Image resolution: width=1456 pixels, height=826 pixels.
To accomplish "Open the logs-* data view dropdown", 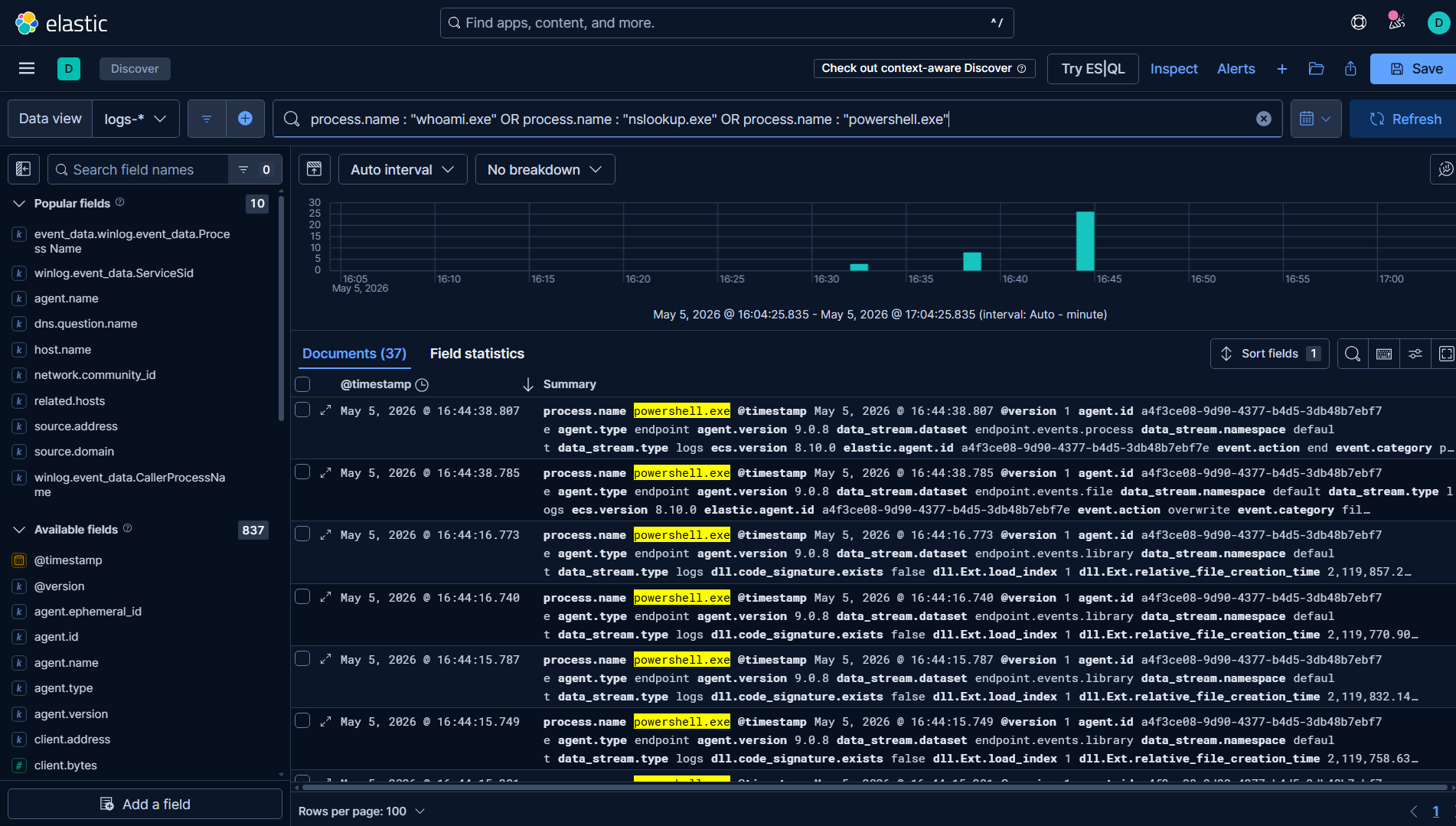I will tap(136, 119).
